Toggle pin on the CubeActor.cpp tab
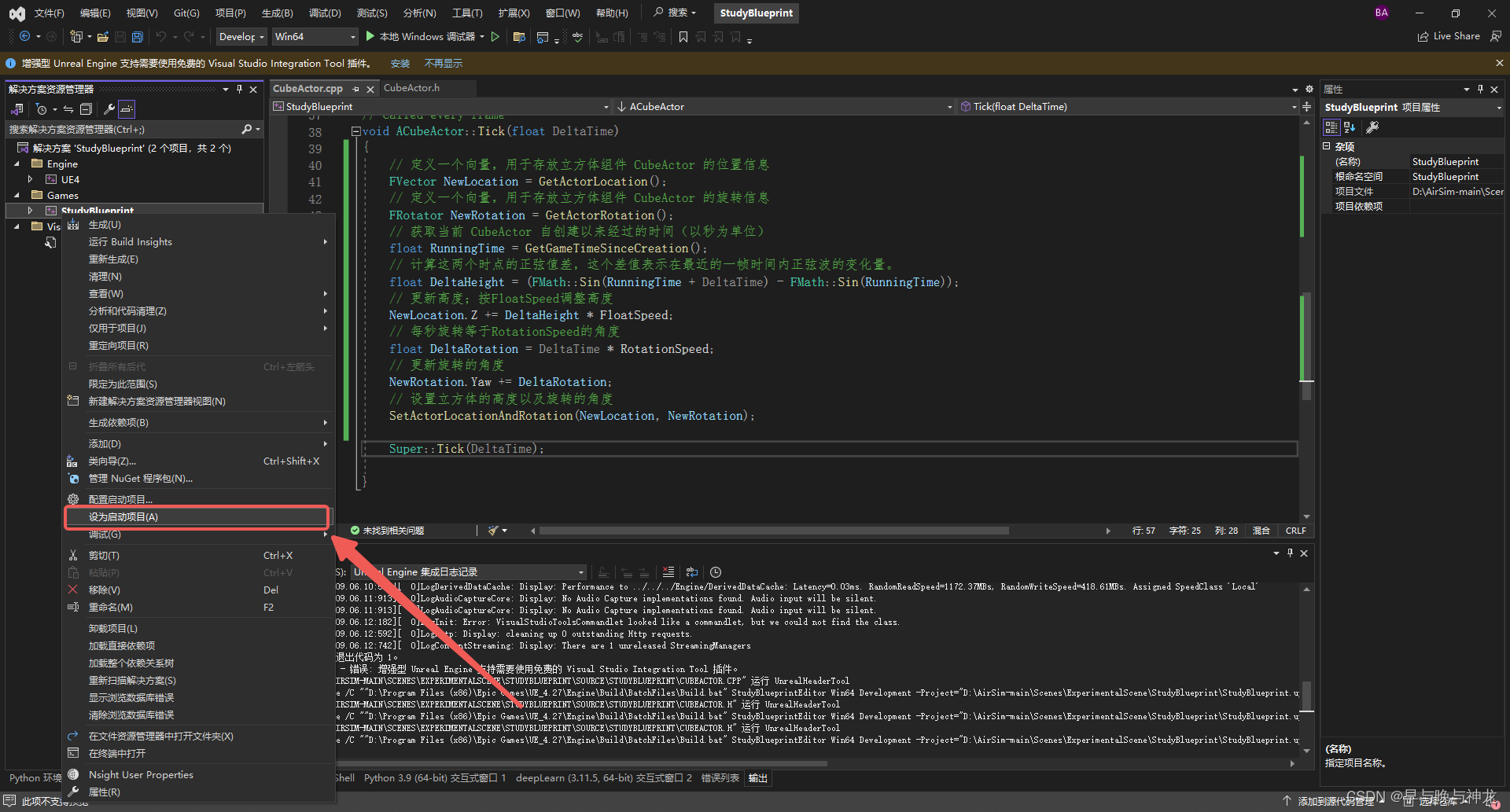 356,89
